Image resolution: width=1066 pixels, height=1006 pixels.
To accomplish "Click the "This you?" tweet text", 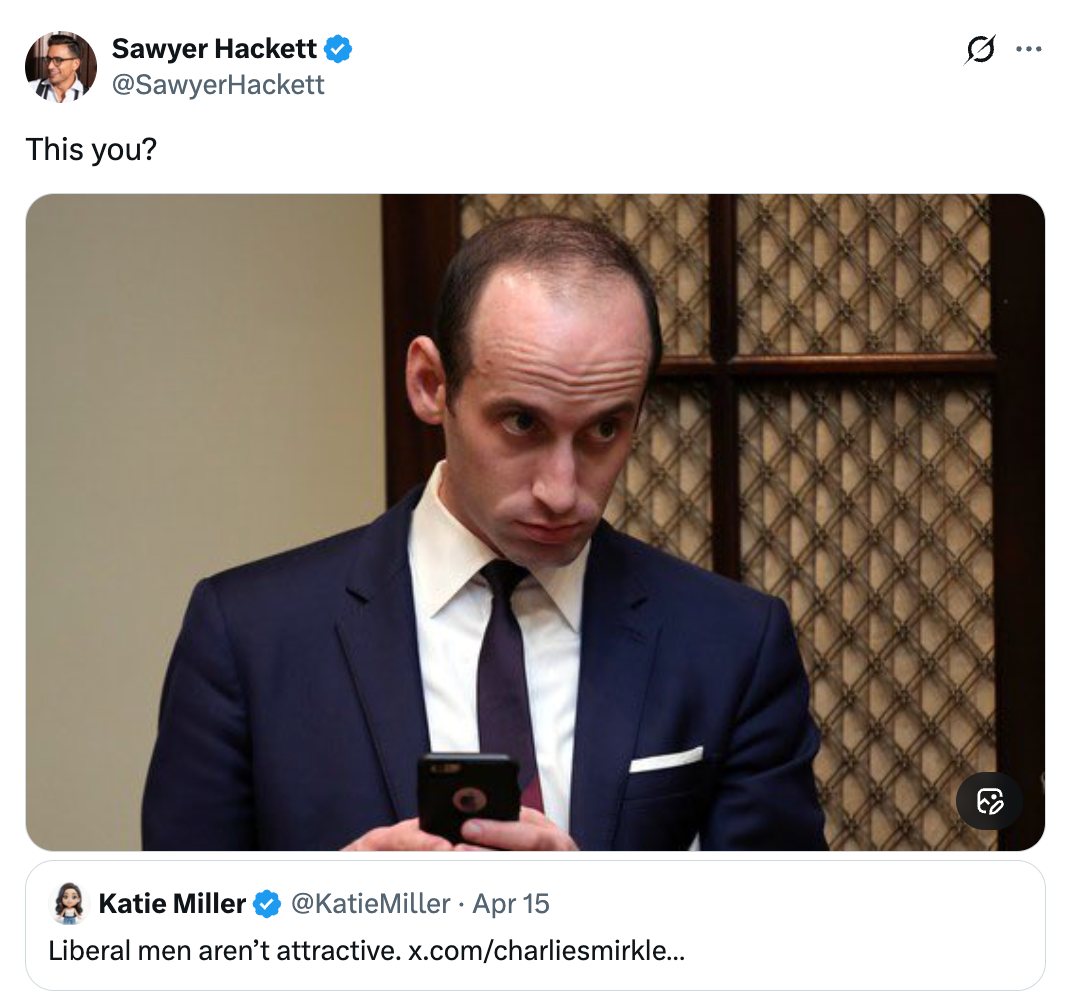I will [x=92, y=149].
